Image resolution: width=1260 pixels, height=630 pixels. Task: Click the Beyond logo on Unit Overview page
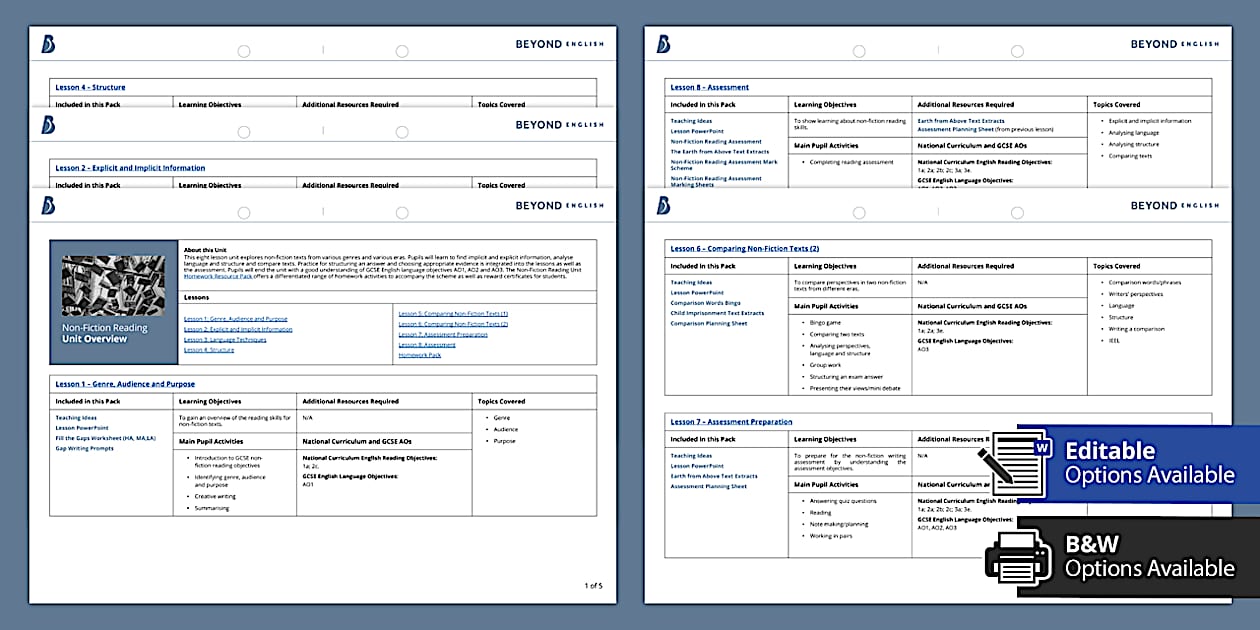48,206
